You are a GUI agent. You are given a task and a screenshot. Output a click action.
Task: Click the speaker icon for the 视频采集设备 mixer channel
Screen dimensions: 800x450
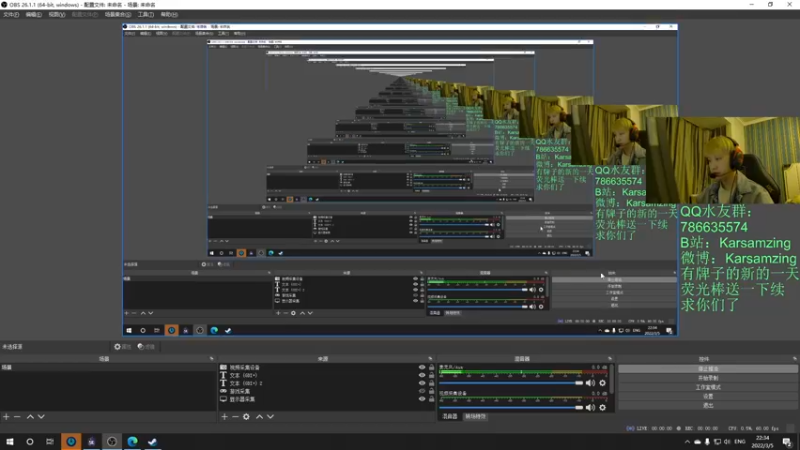(590, 408)
